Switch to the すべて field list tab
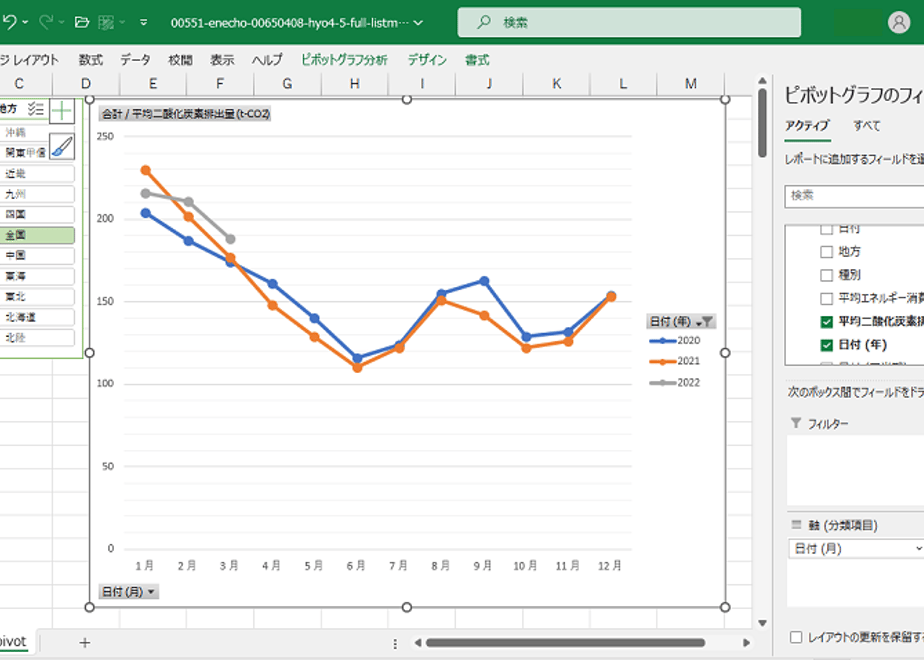The image size is (924, 660). point(866,126)
